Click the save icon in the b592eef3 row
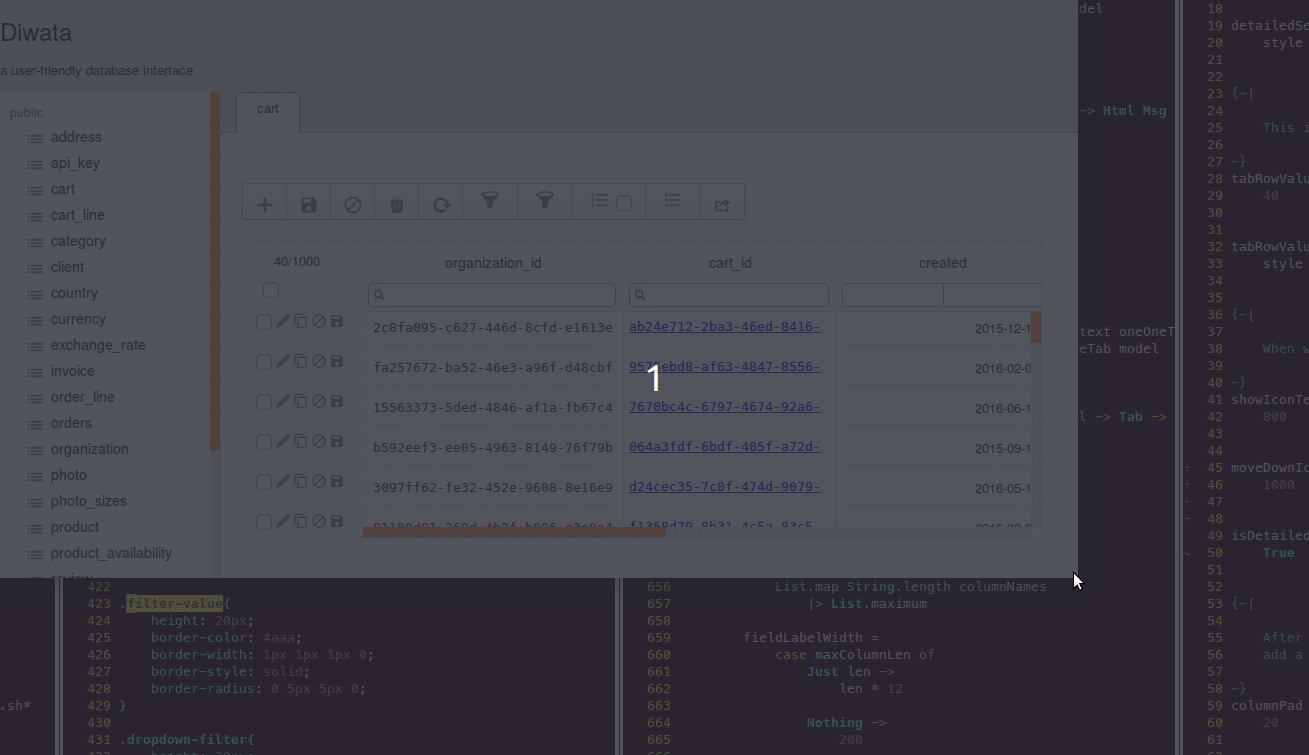The height and width of the screenshot is (755, 1309). coord(337,441)
